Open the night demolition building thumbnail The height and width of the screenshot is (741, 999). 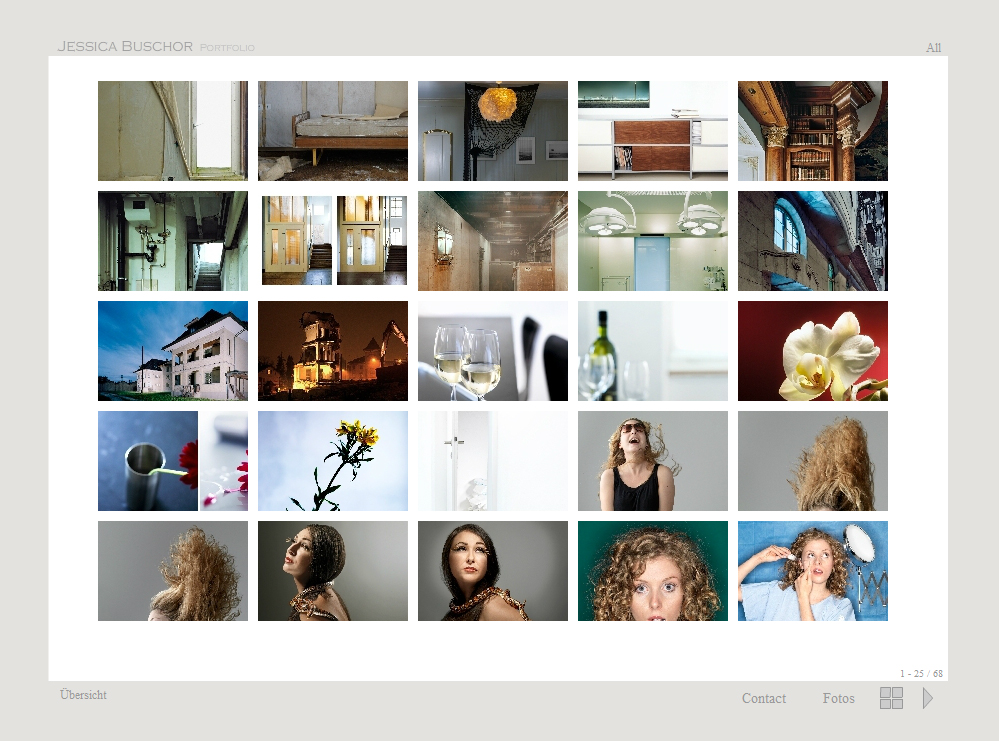point(333,351)
